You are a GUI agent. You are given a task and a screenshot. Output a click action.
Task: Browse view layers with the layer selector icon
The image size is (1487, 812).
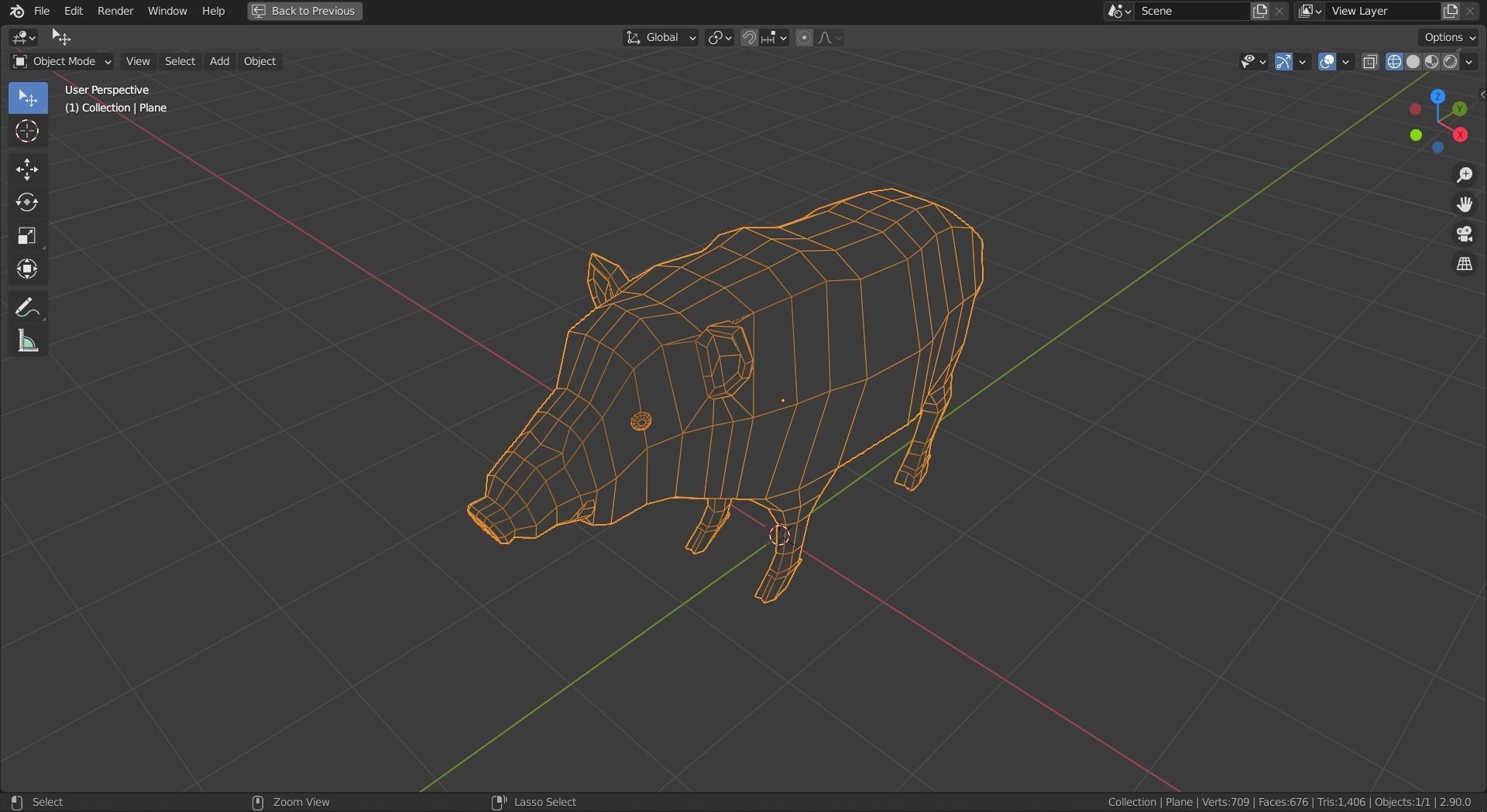1310,11
